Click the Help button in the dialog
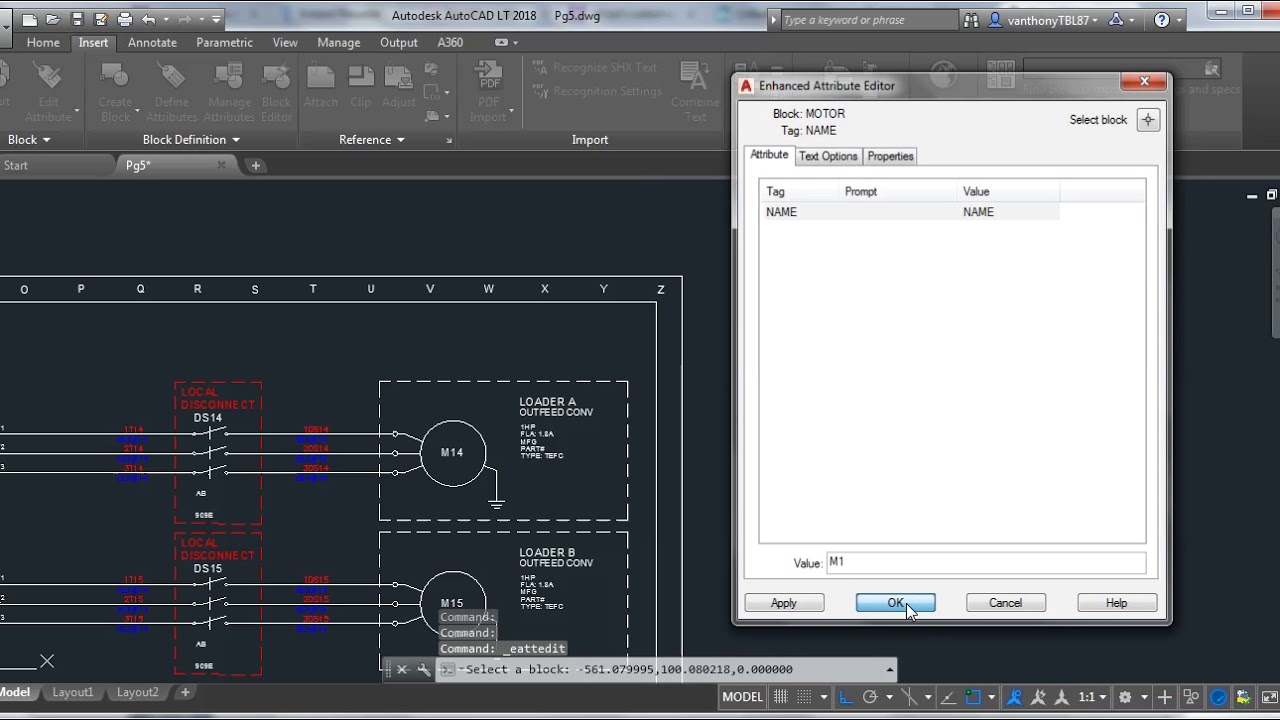The height and width of the screenshot is (720, 1280). (1117, 603)
